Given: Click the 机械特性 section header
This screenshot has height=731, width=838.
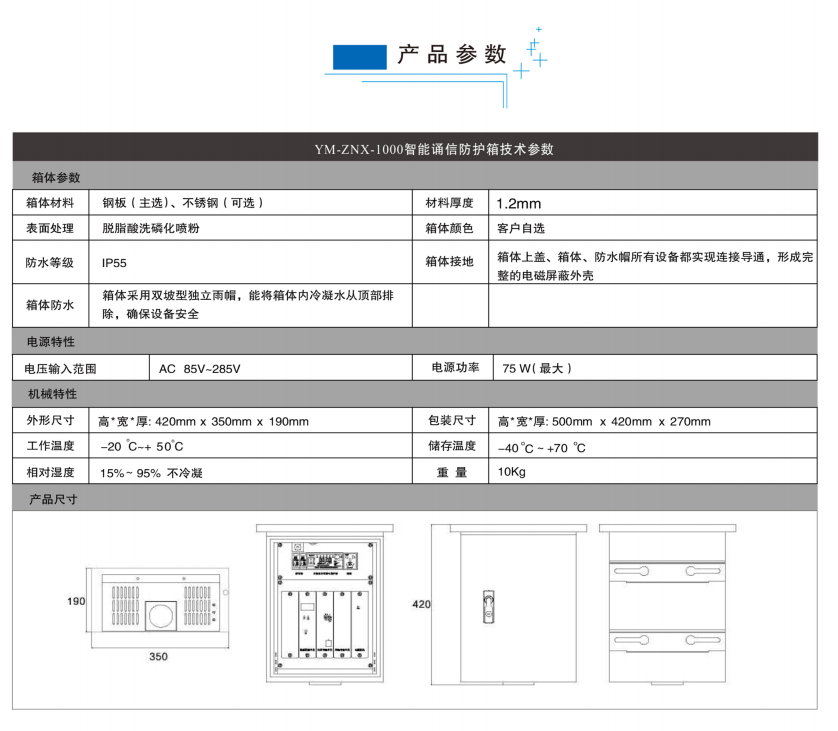Looking at the screenshot, I should tap(54, 394).
